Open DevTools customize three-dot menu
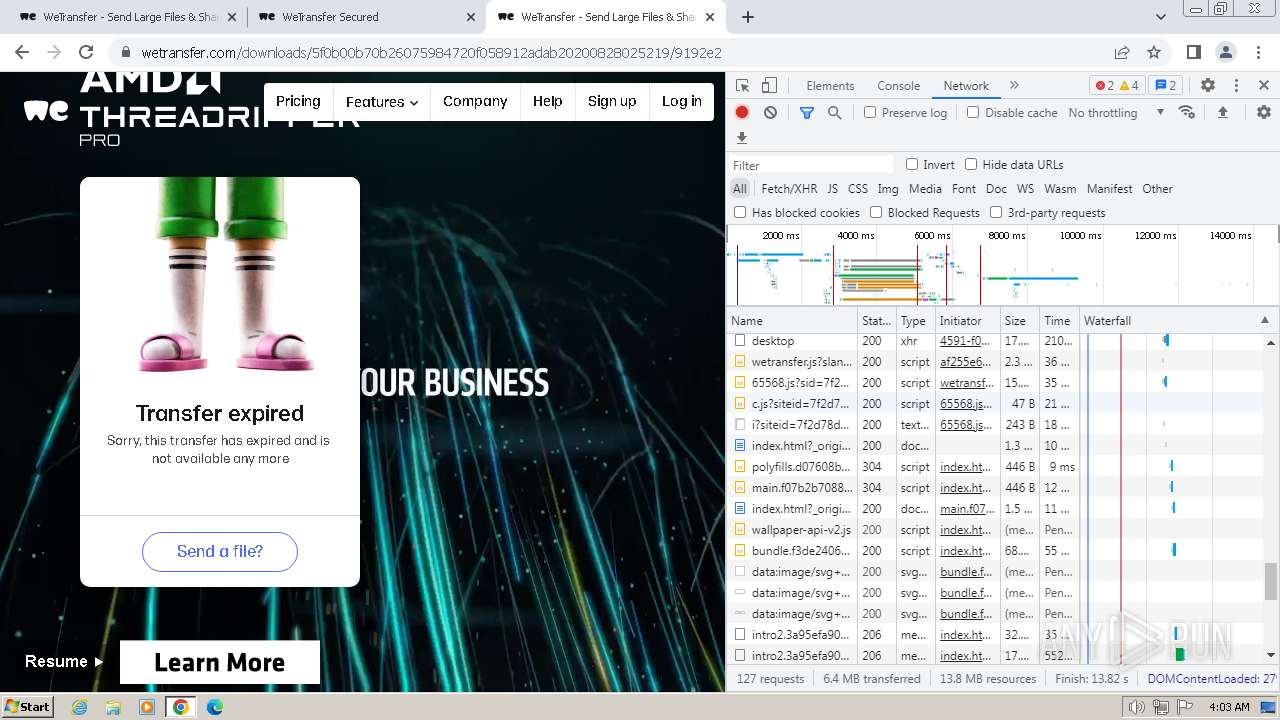Image resolution: width=1280 pixels, height=720 pixels. (1236, 86)
